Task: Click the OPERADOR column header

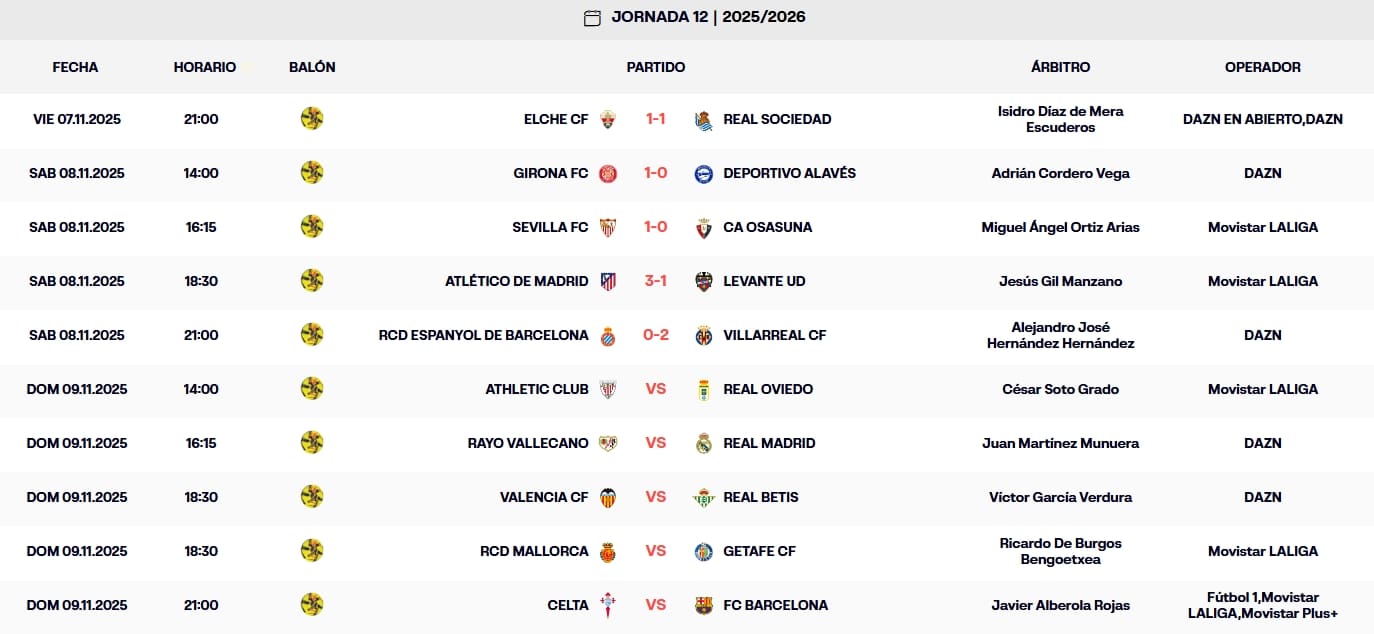Action: [1263, 67]
